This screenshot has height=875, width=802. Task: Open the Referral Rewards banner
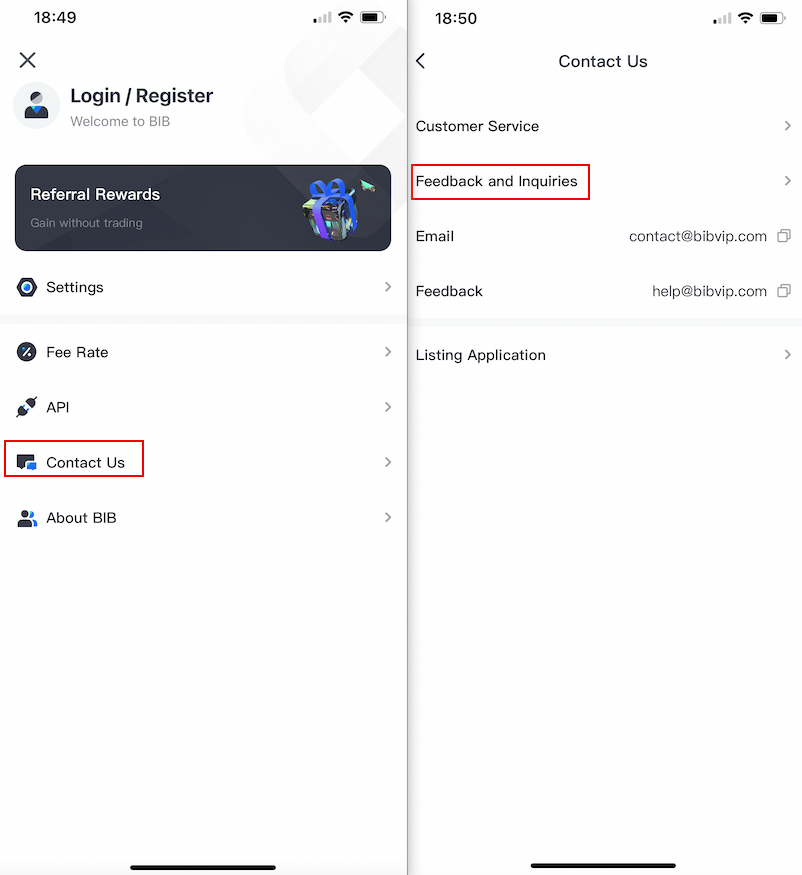click(203, 208)
